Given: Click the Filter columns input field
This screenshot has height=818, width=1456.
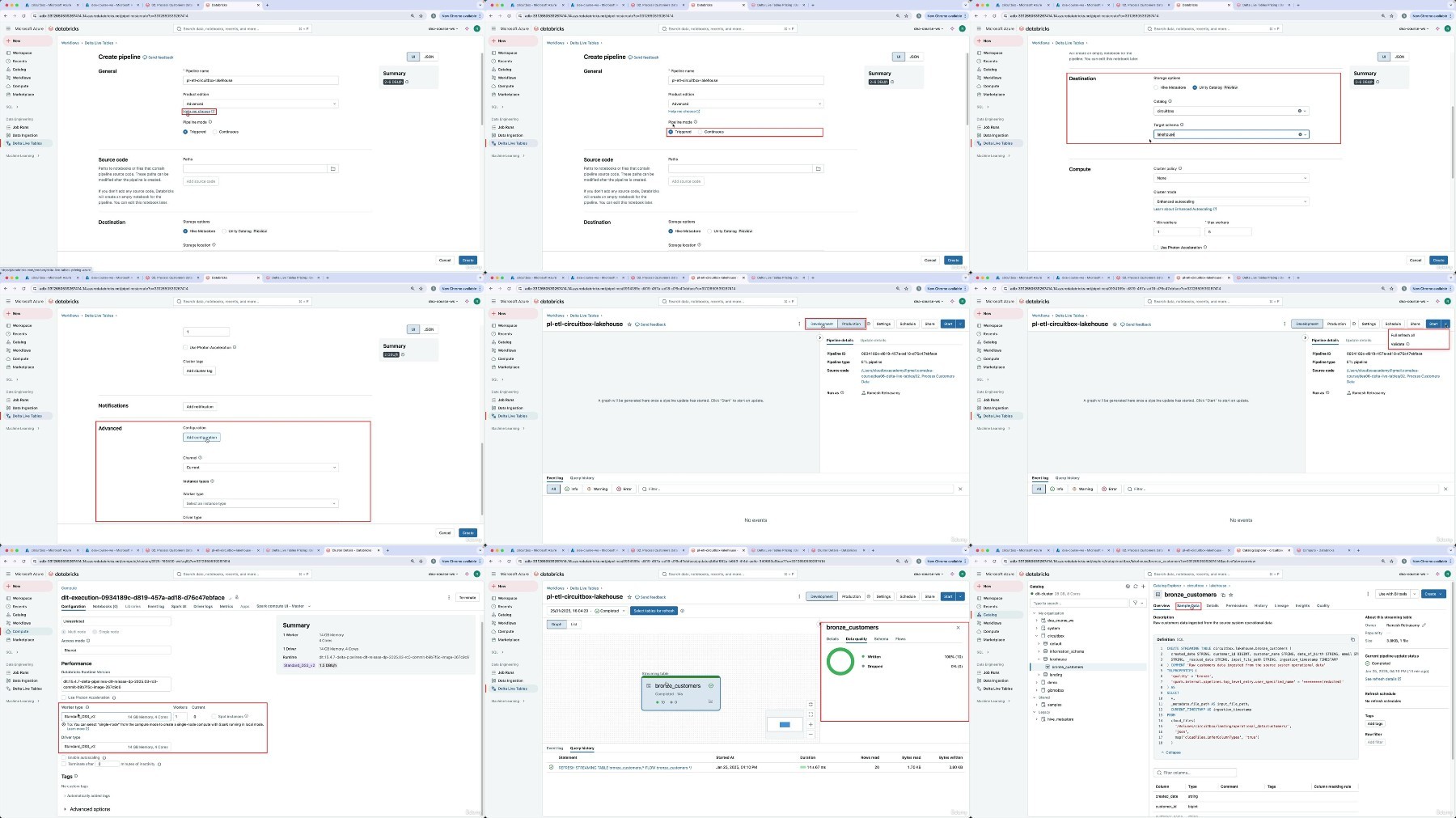Looking at the screenshot, I should [x=1195, y=773].
